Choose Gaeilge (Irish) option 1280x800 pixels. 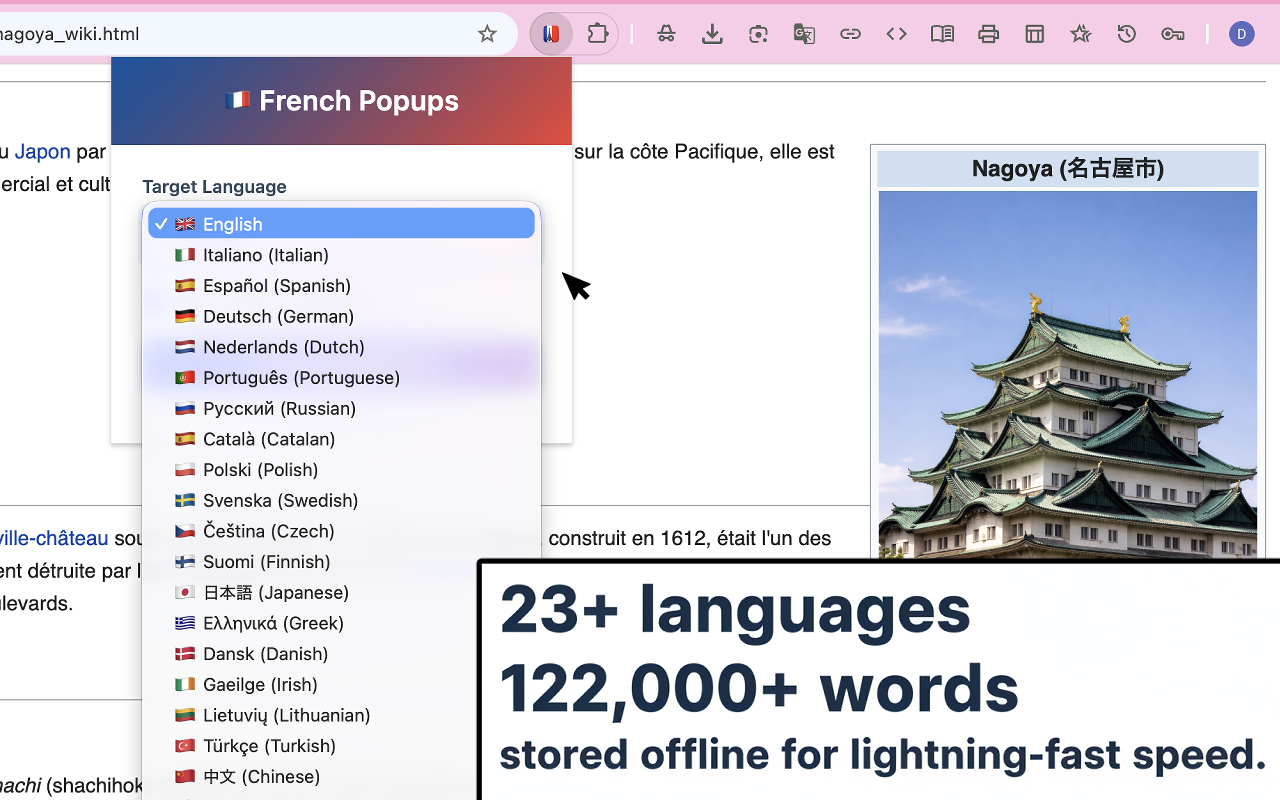coord(341,684)
